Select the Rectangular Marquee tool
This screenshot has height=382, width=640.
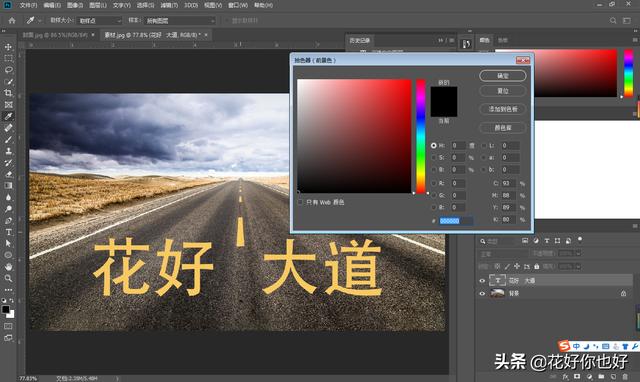click(x=8, y=58)
